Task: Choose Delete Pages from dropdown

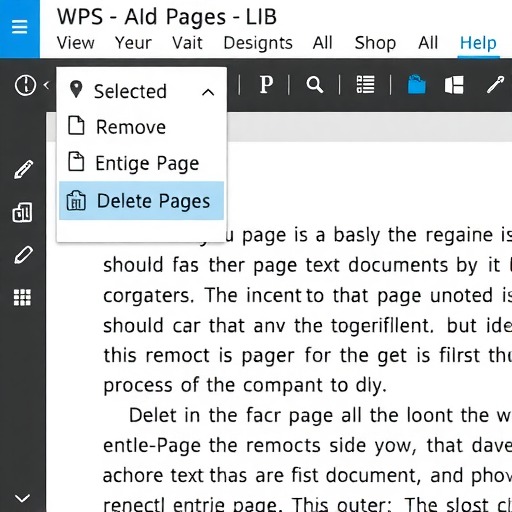Action: [x=141, y=201]
